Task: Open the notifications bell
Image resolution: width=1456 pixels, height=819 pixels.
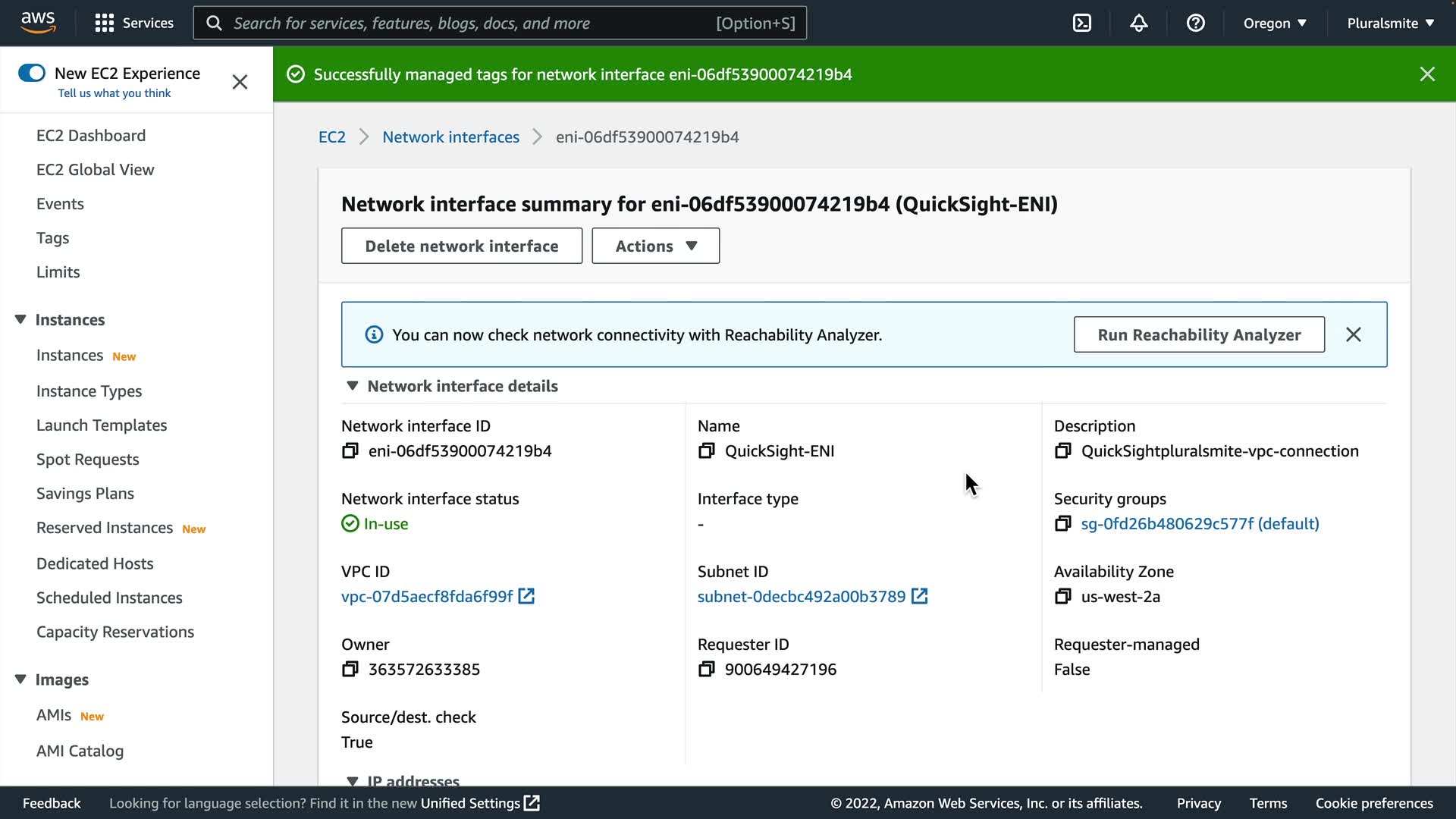Action: 1139,23
